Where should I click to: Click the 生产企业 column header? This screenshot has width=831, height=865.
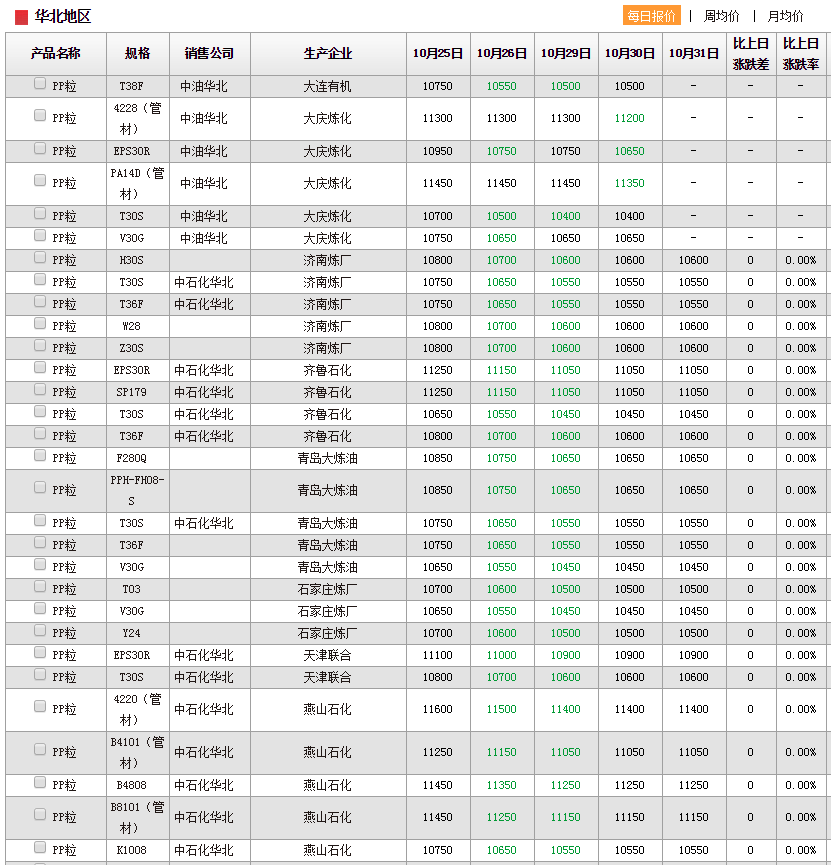click(x=328, y=54)
